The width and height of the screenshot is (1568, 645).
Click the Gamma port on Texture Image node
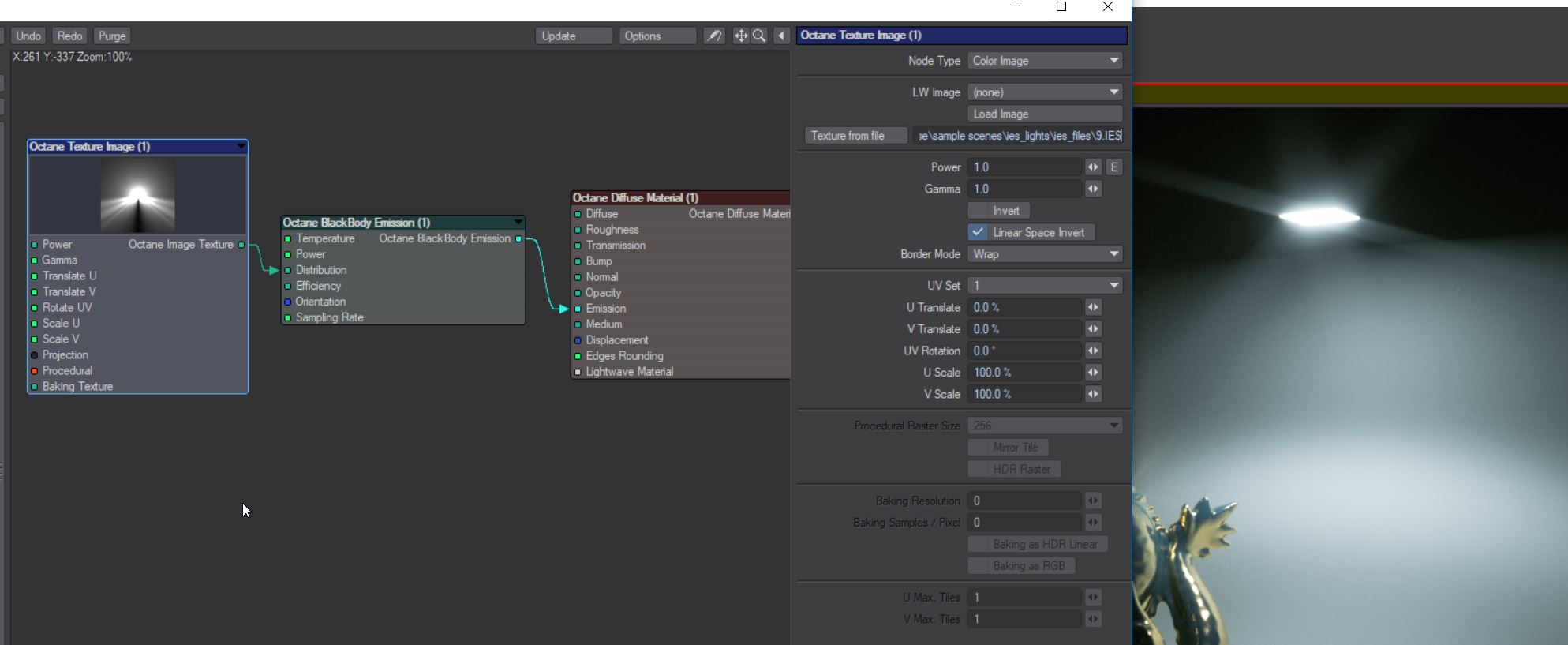[34, 261]
